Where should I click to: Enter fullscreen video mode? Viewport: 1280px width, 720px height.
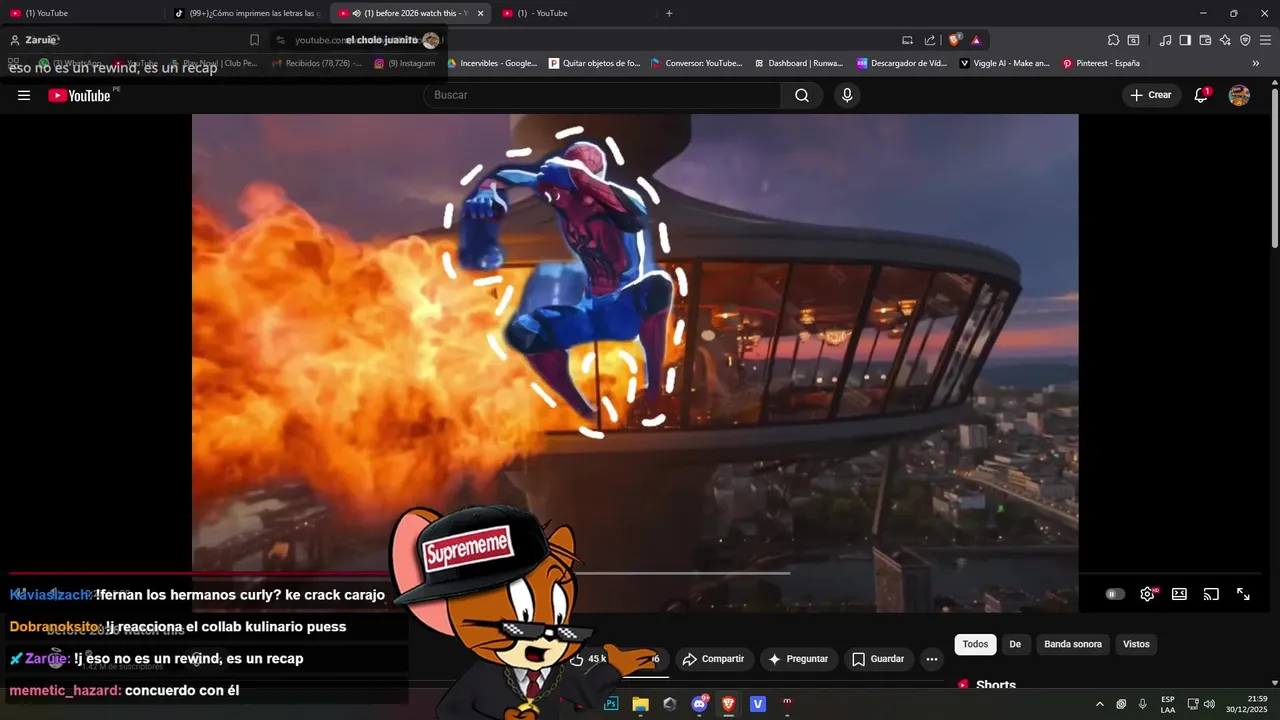tap(1243, 594)
